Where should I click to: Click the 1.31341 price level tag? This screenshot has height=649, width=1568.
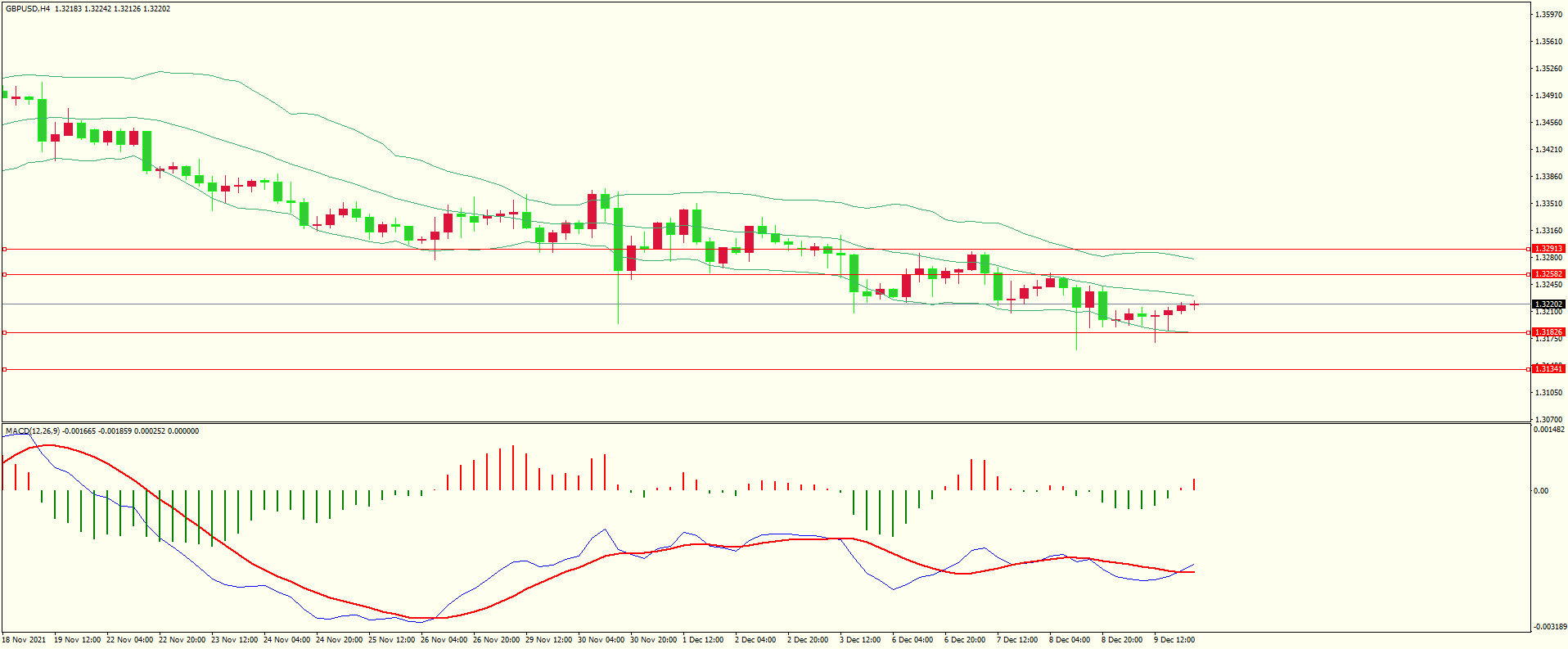point(1548,369)
